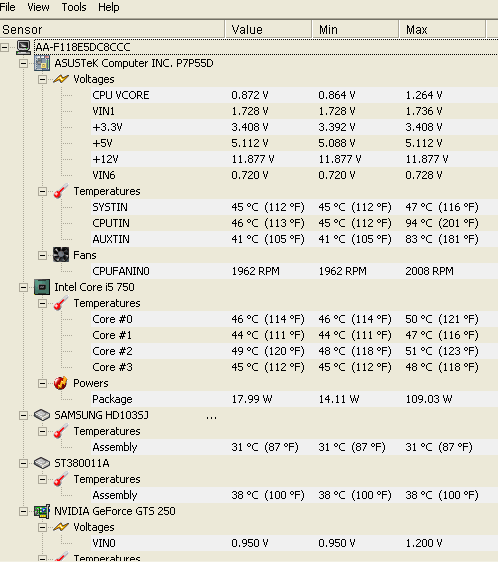Collapse the GeForce Voltages group

42,527
